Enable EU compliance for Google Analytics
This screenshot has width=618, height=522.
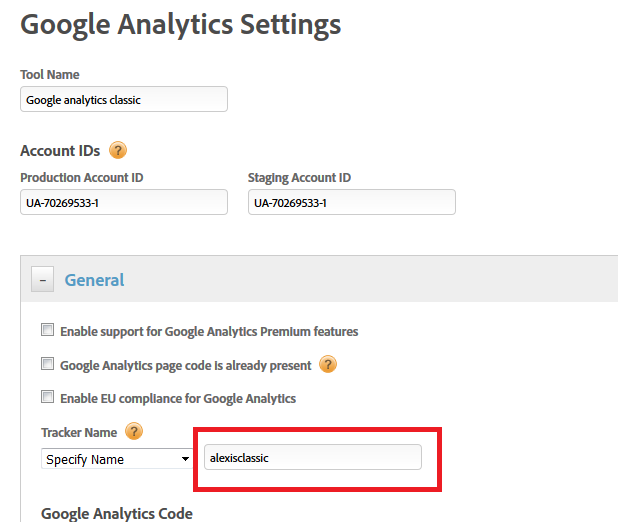tap(47, 398)
